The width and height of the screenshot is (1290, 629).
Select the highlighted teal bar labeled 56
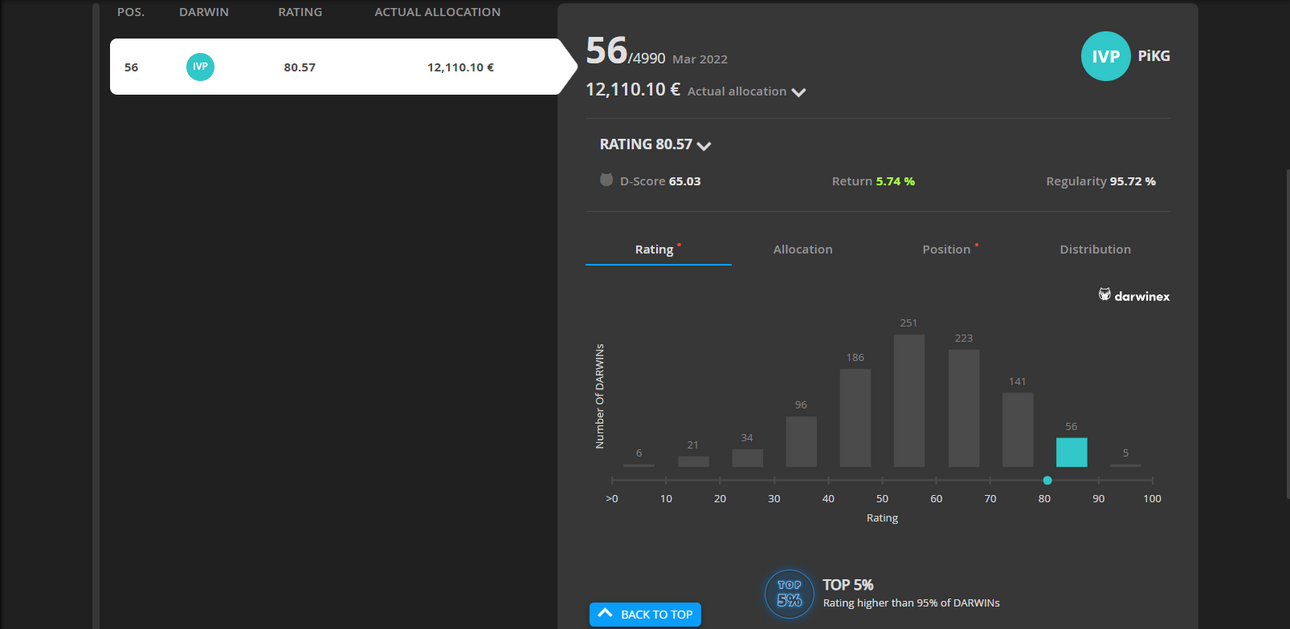(x=1071, y=452)
